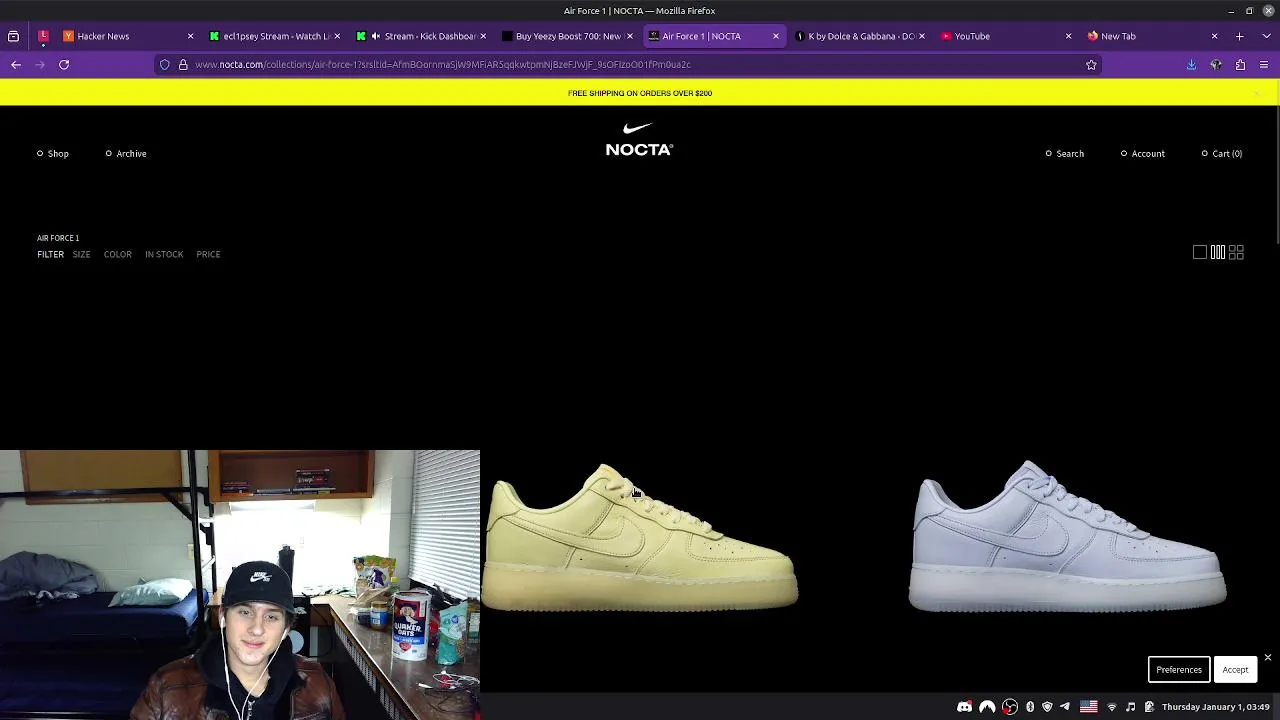This screenshot has width=1280, height=720.
Task: Switch to ecl1psey Stream Kick tab
Action: coord(274,36)
